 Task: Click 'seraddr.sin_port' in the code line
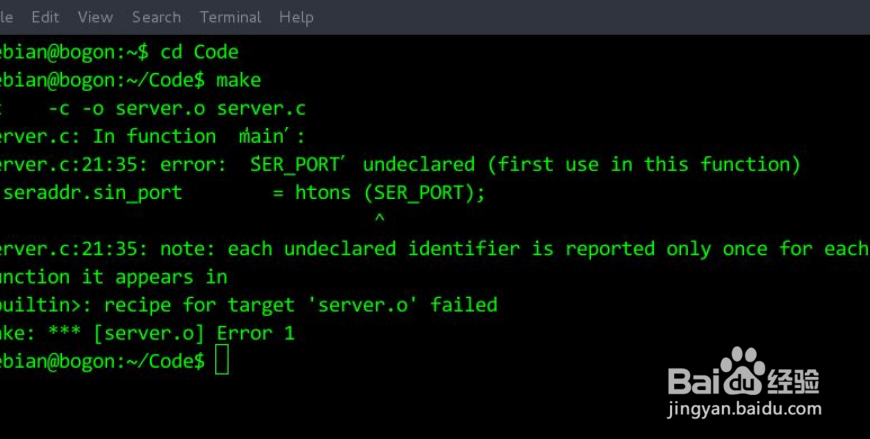93,193
